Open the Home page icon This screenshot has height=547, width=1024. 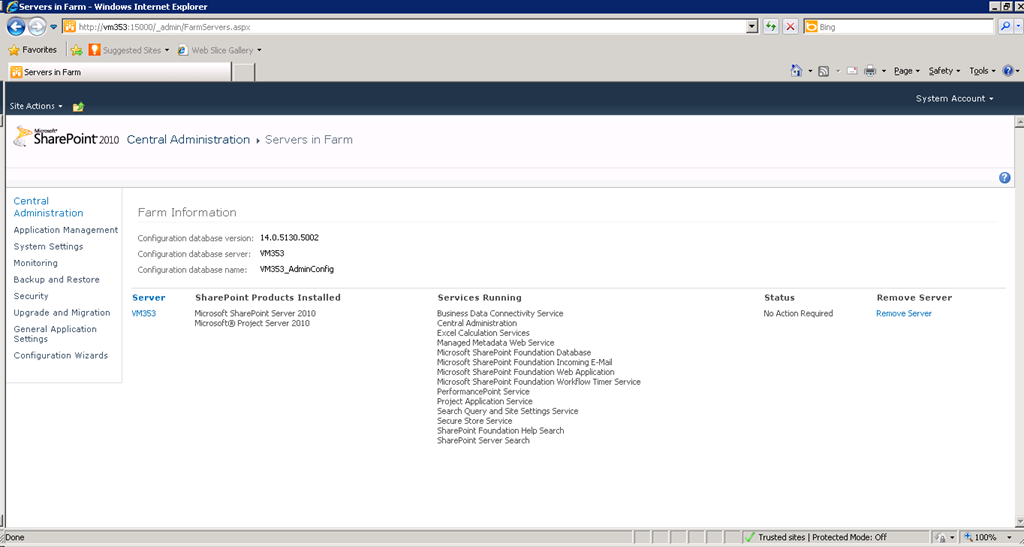point(796,71)
